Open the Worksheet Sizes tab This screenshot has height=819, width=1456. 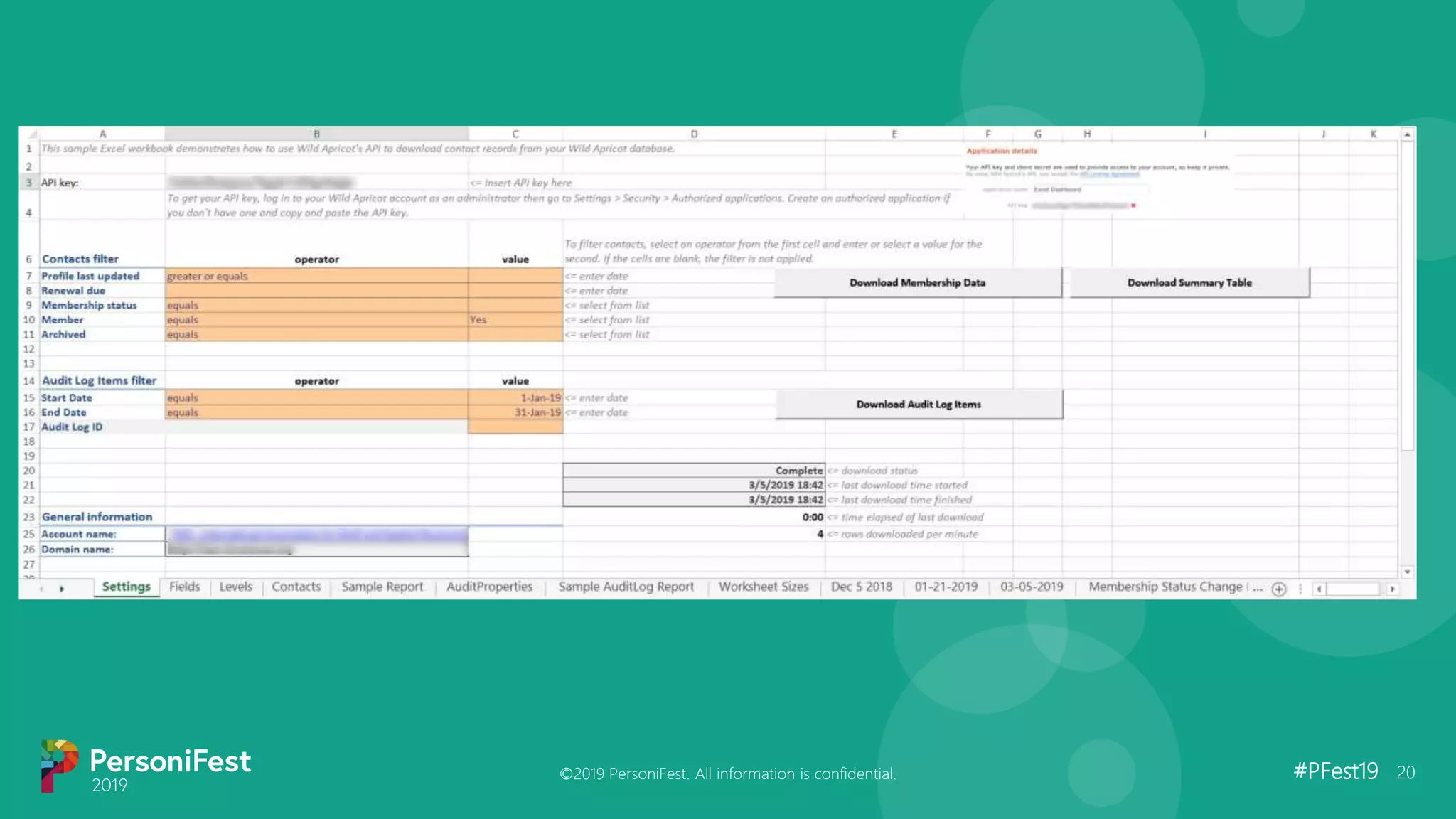click(x=764, y=587)
